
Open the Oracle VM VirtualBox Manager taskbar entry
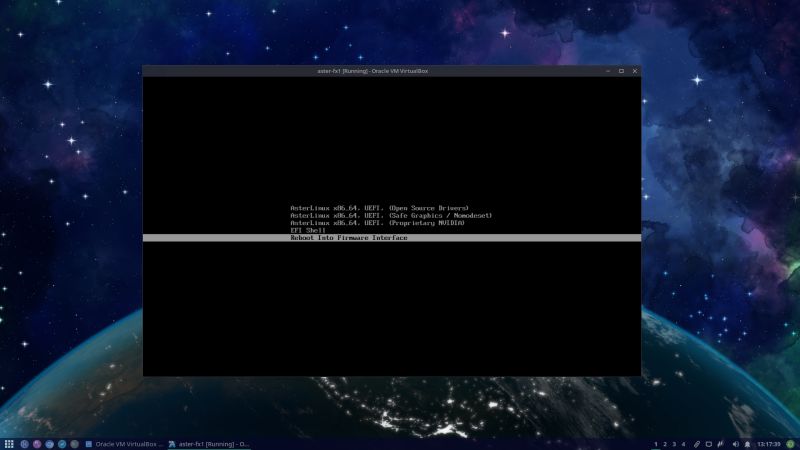coord(124,444)
